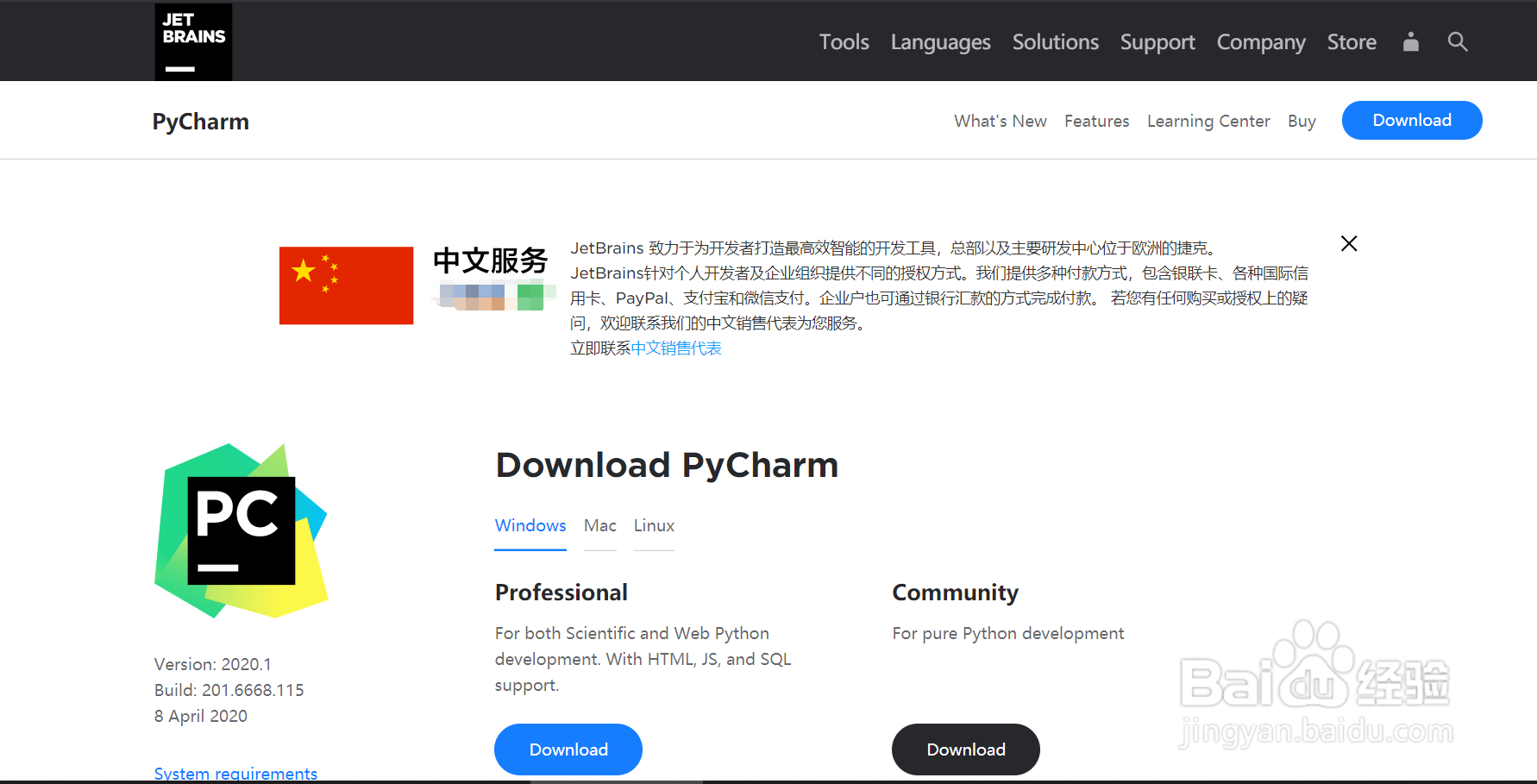The height and width of the screenshot is (784, 1537).
Task: Open the System requirements link
Action: tap(235, 774)
